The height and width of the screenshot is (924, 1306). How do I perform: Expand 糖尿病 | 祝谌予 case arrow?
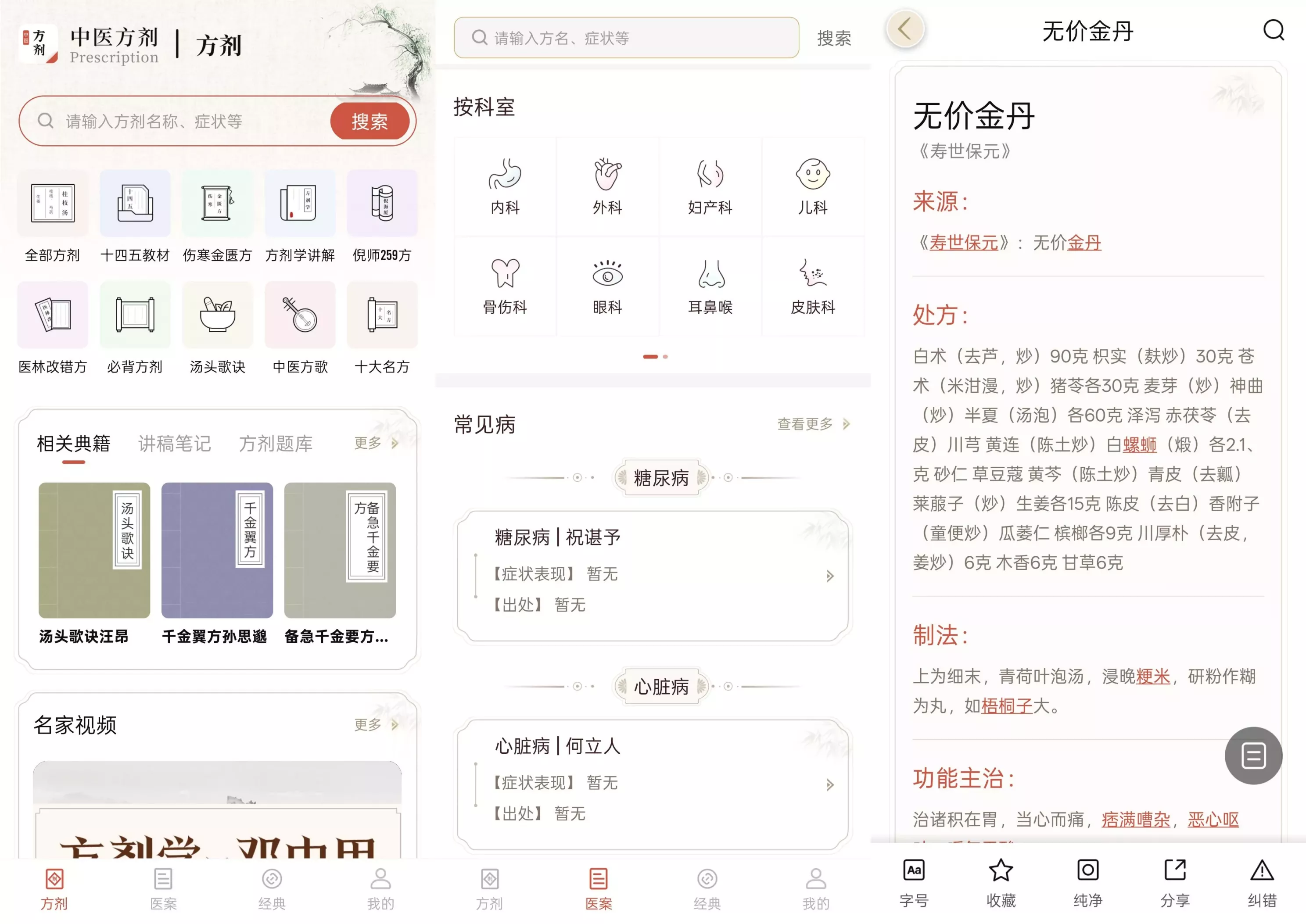(x=830, y=577)
